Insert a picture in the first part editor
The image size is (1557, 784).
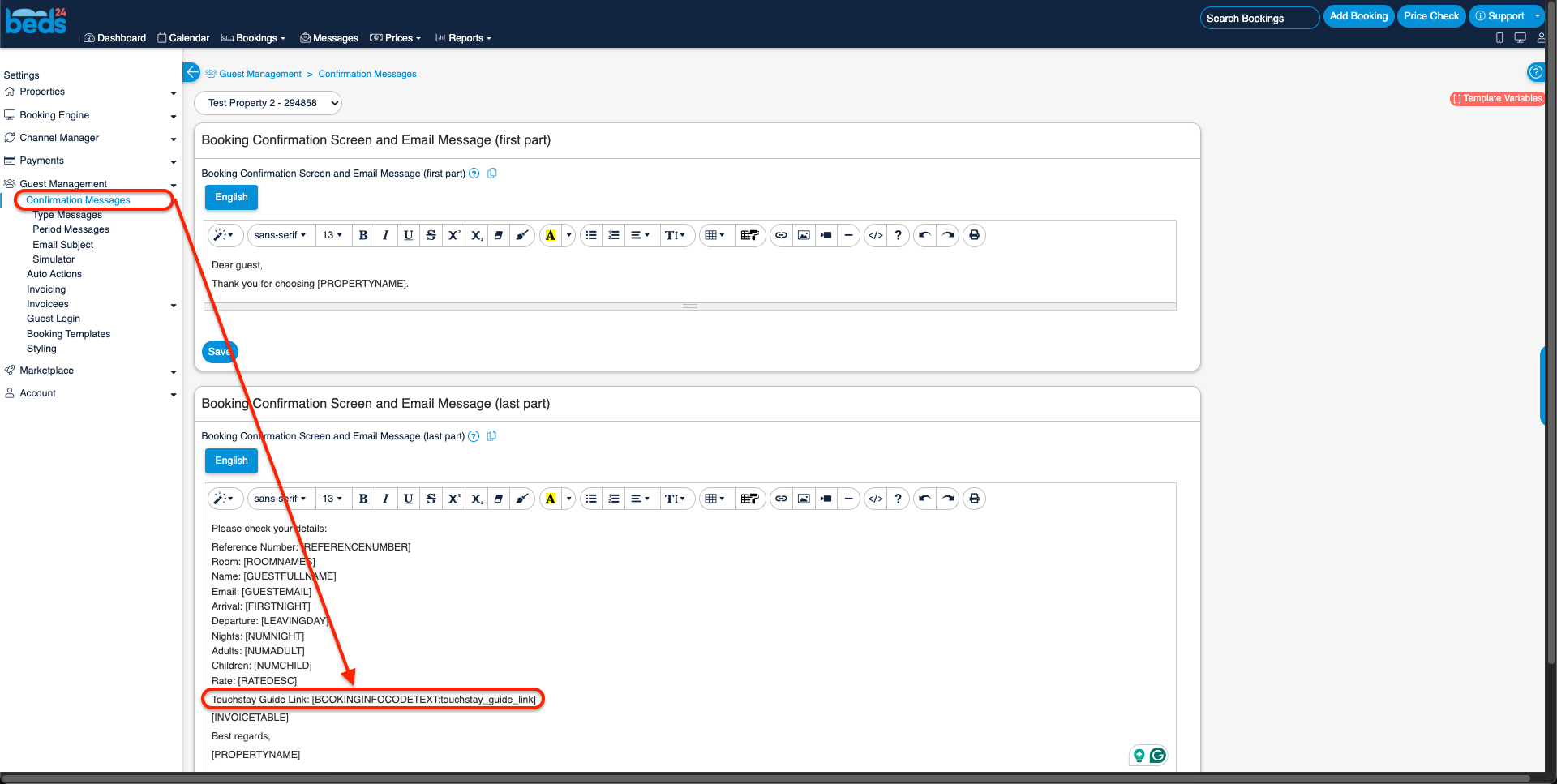804,235
